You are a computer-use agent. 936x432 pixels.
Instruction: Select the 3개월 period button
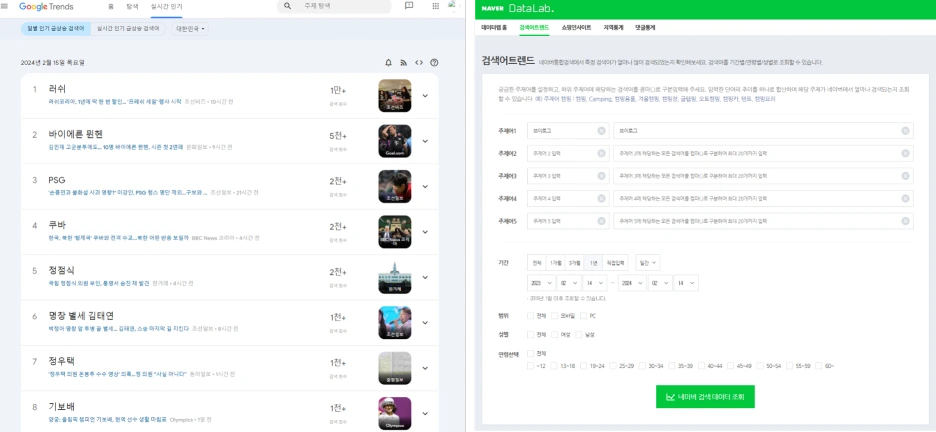coord(574,263)
